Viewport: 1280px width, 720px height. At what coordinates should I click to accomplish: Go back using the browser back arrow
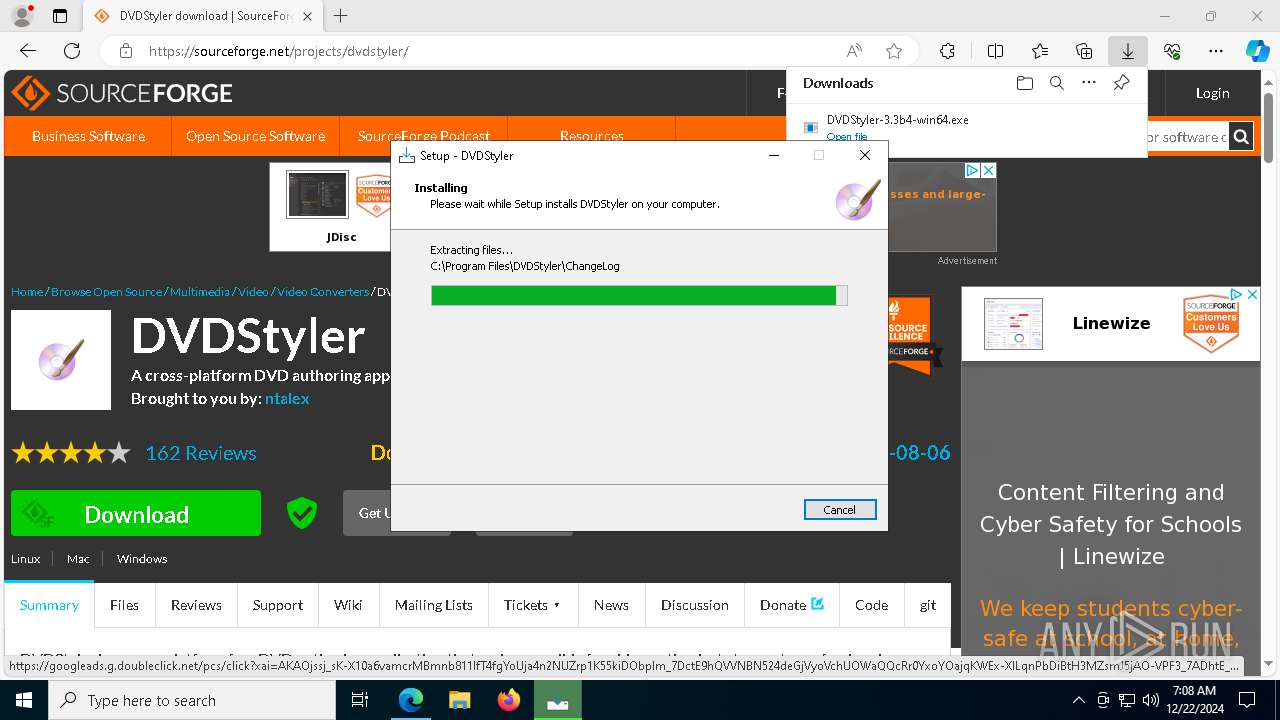point(28,51)
